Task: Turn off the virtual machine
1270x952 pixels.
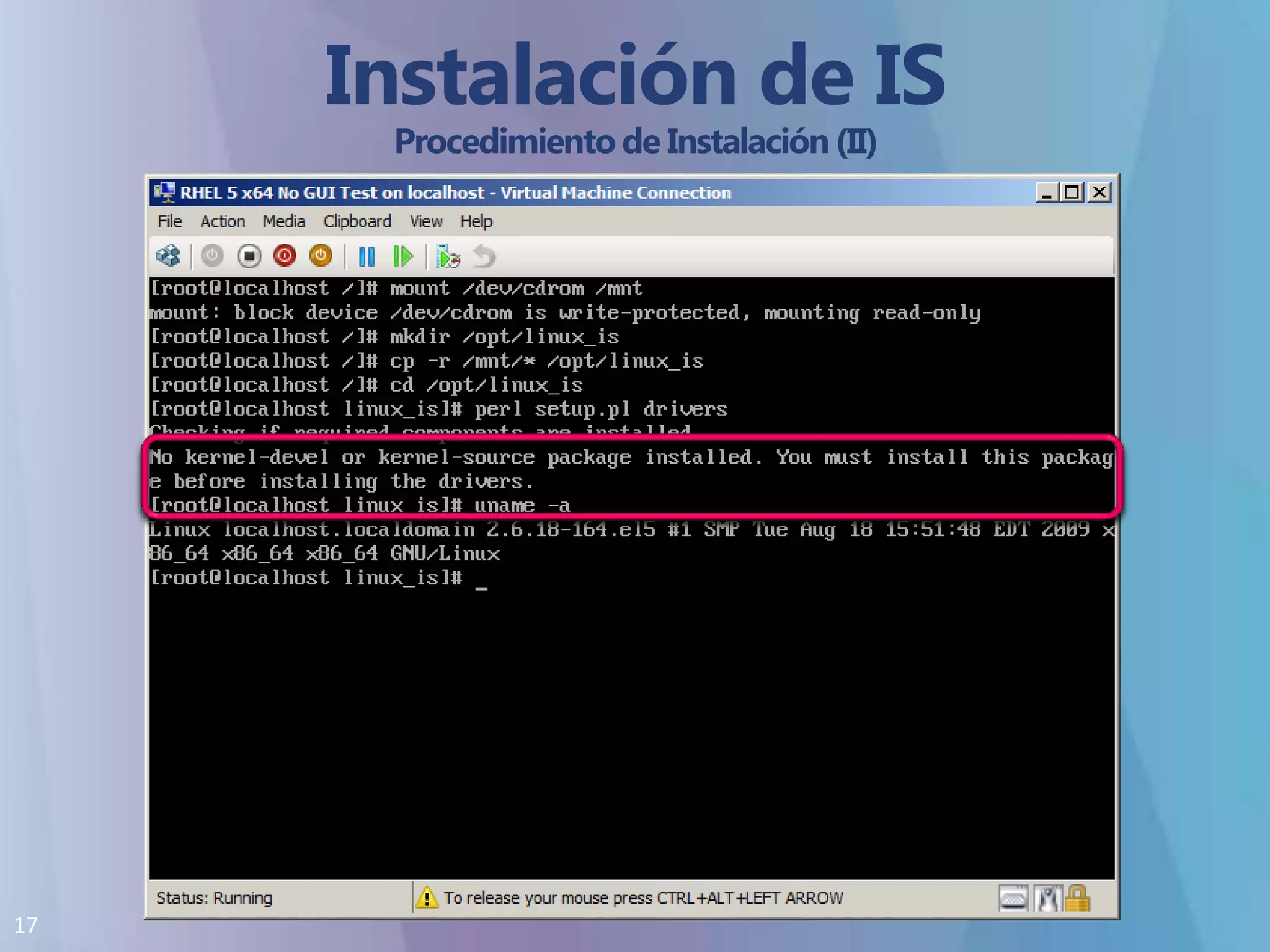Action: click(249, 256)
